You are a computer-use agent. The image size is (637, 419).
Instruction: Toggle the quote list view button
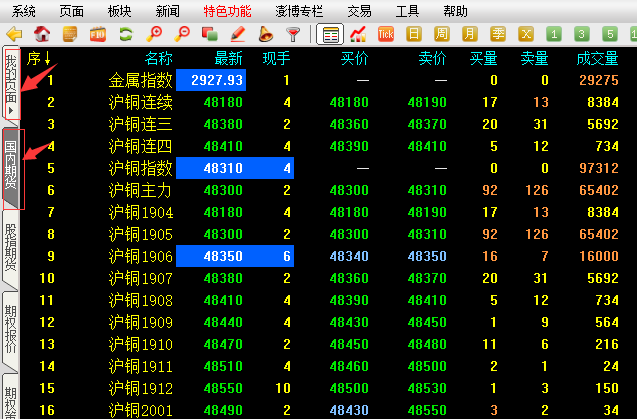click(x=329, y=34)
